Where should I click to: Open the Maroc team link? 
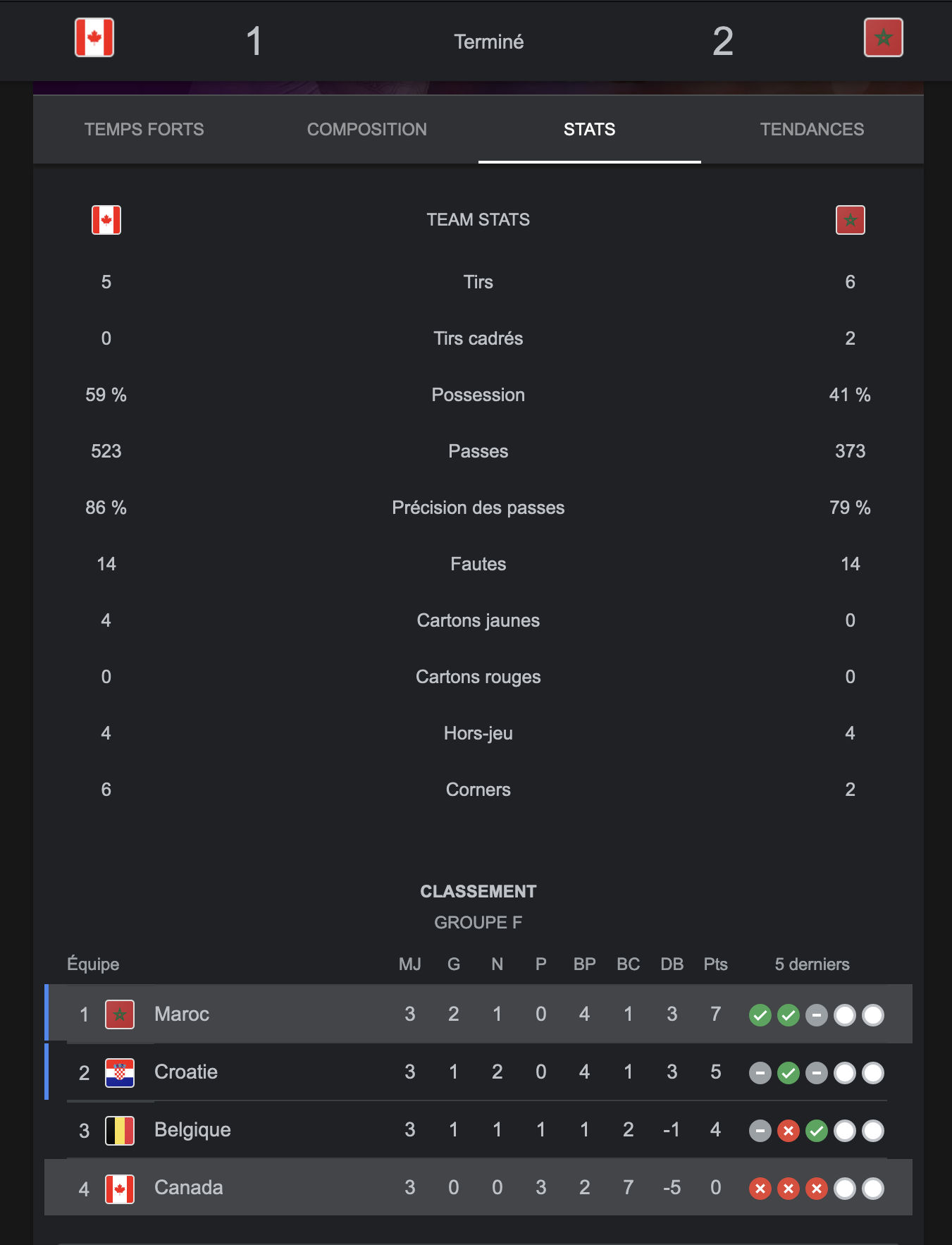click(182, 1014)
